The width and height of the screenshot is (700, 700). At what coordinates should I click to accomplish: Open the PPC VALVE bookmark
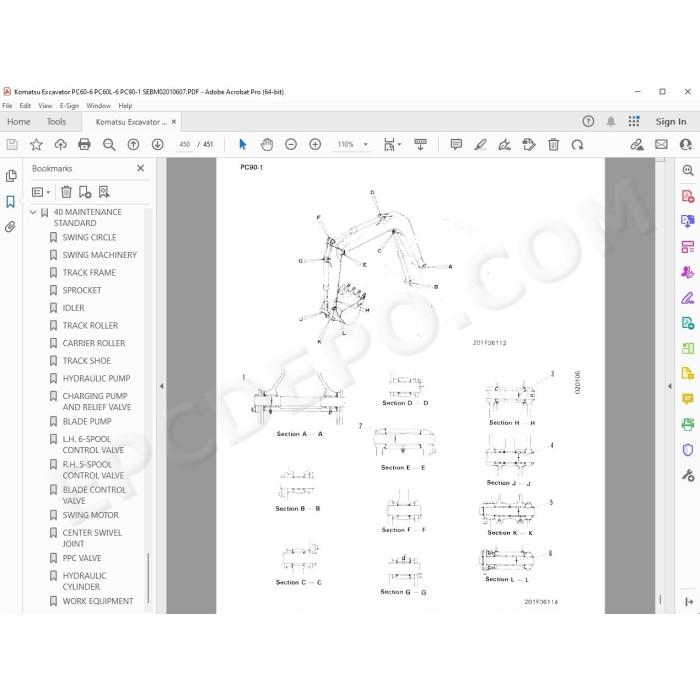tap(82, 558)
